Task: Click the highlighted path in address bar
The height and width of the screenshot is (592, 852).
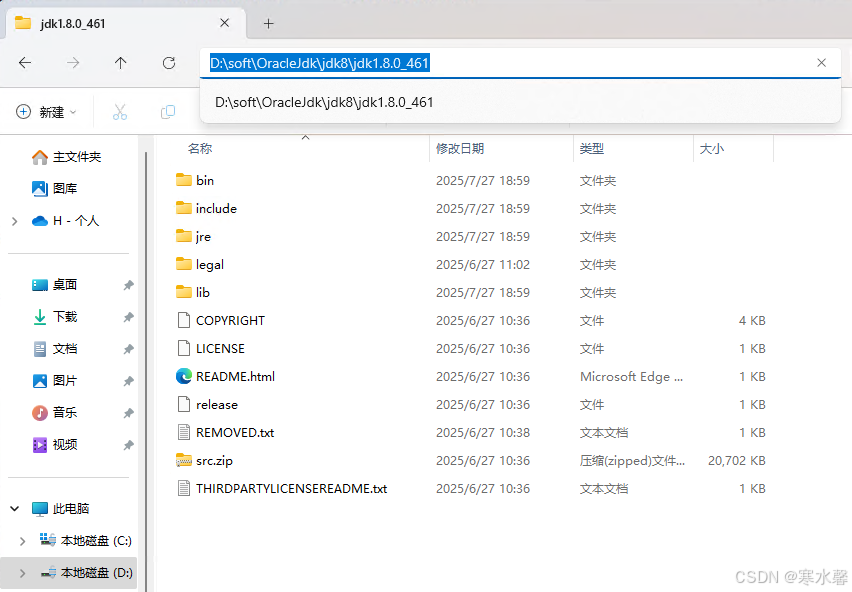Action: [x=320, y=63]
